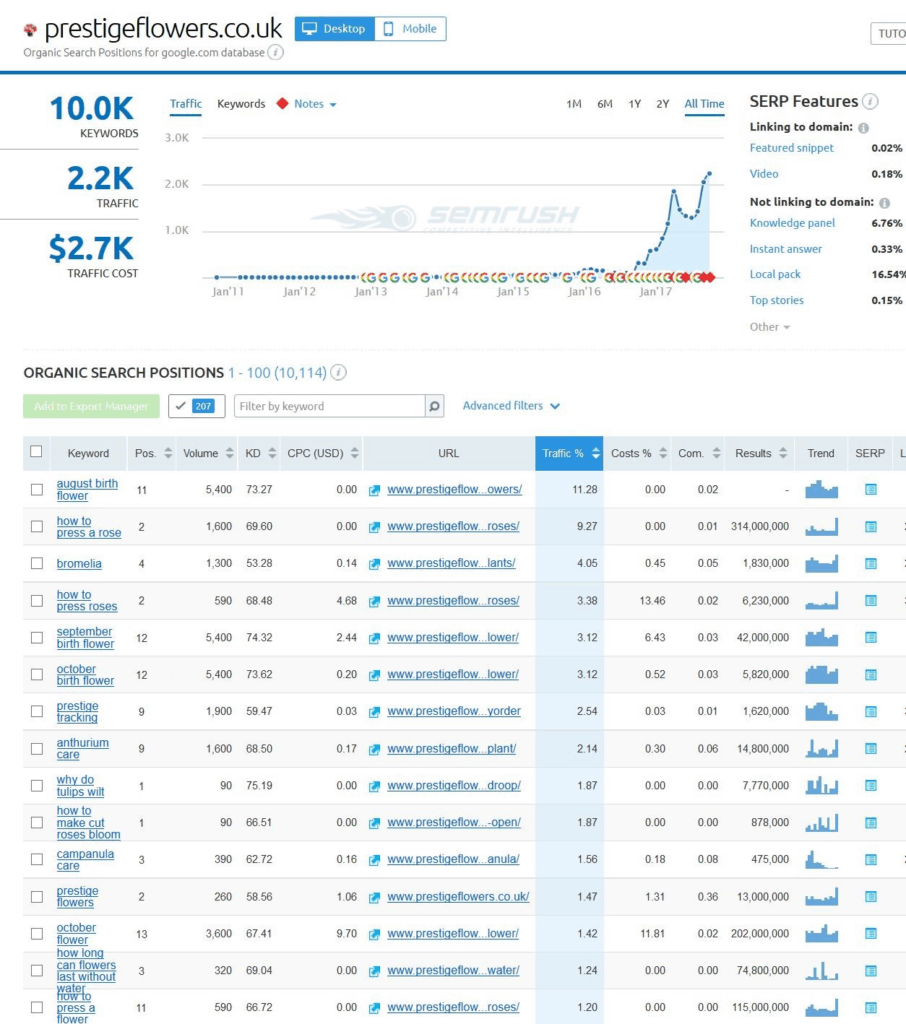Open SERP snapshot icon for prestige flowers row
Image resolution: width=906 pixels, height=1024 pixels.
click(870, 897)
